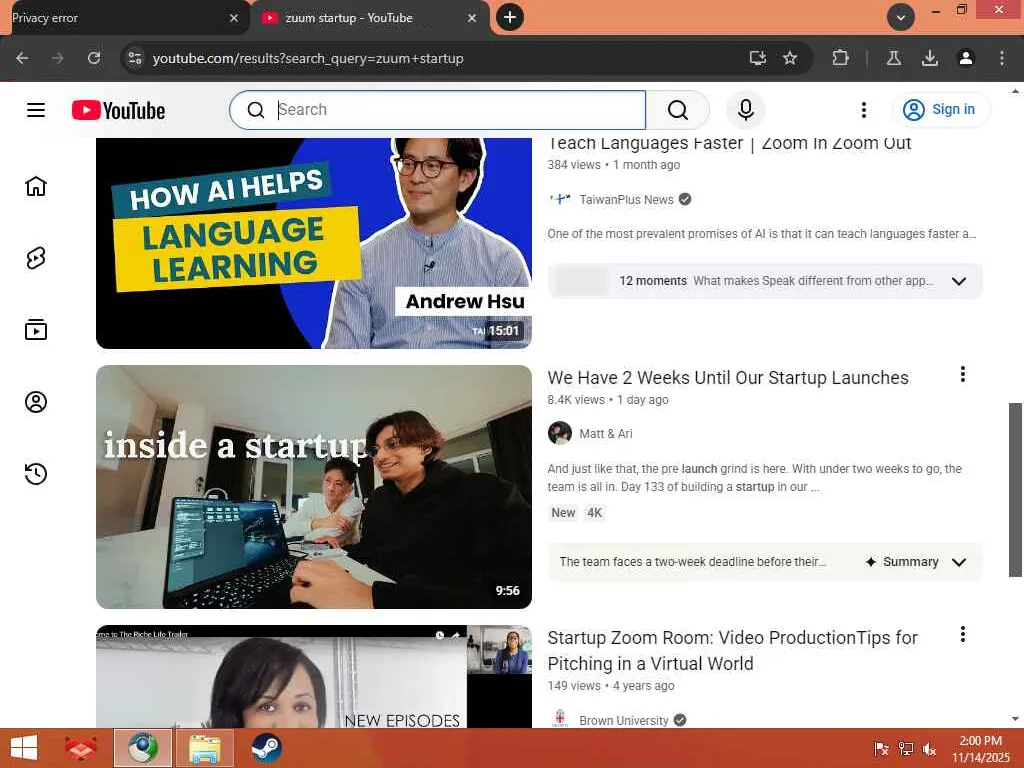Reload the YouTube results page
Image resolution: width=1024 pixels, height=768 pixels.
(x=94, y=58)
